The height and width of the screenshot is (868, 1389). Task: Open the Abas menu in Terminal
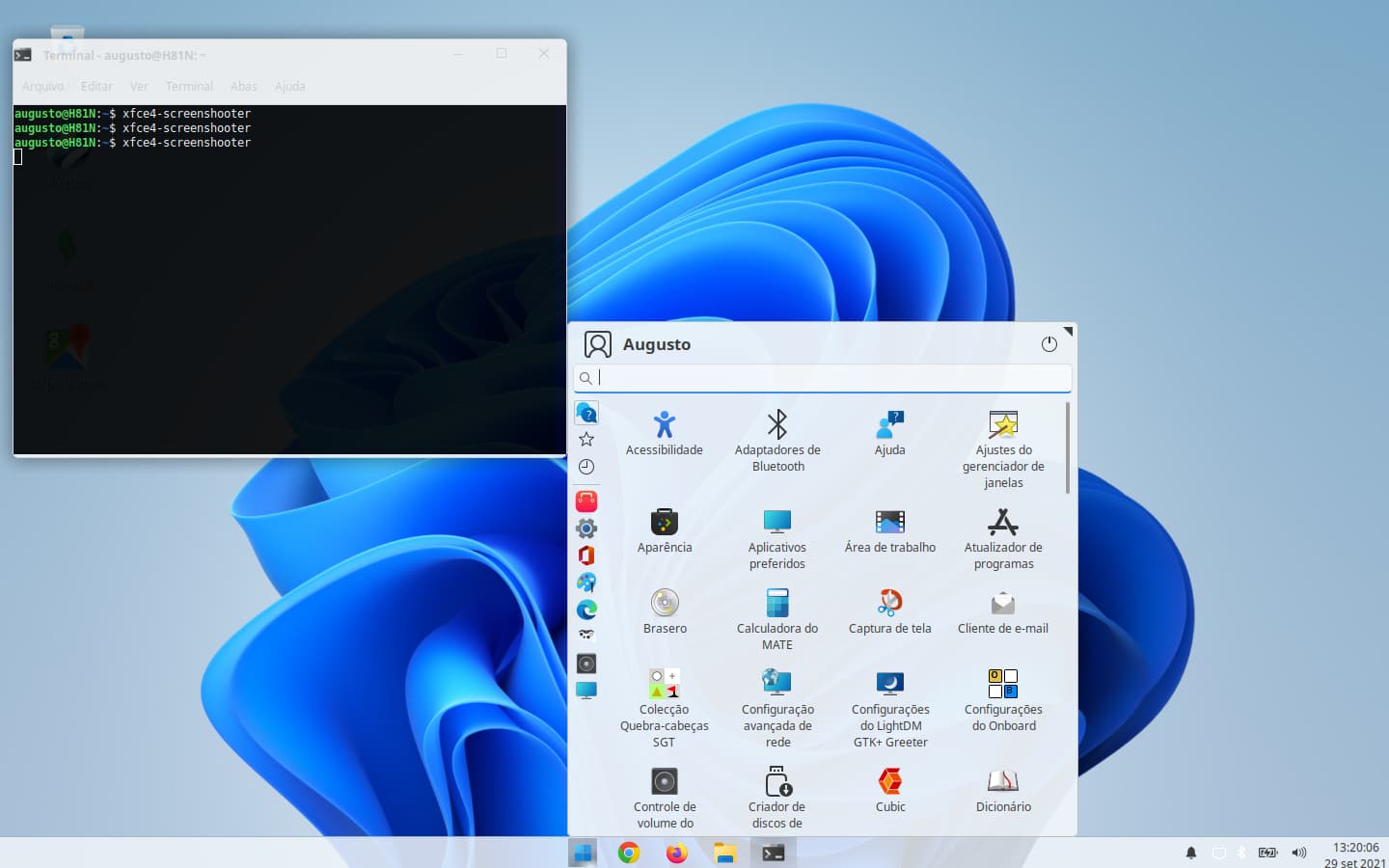[x=243, y=87]
